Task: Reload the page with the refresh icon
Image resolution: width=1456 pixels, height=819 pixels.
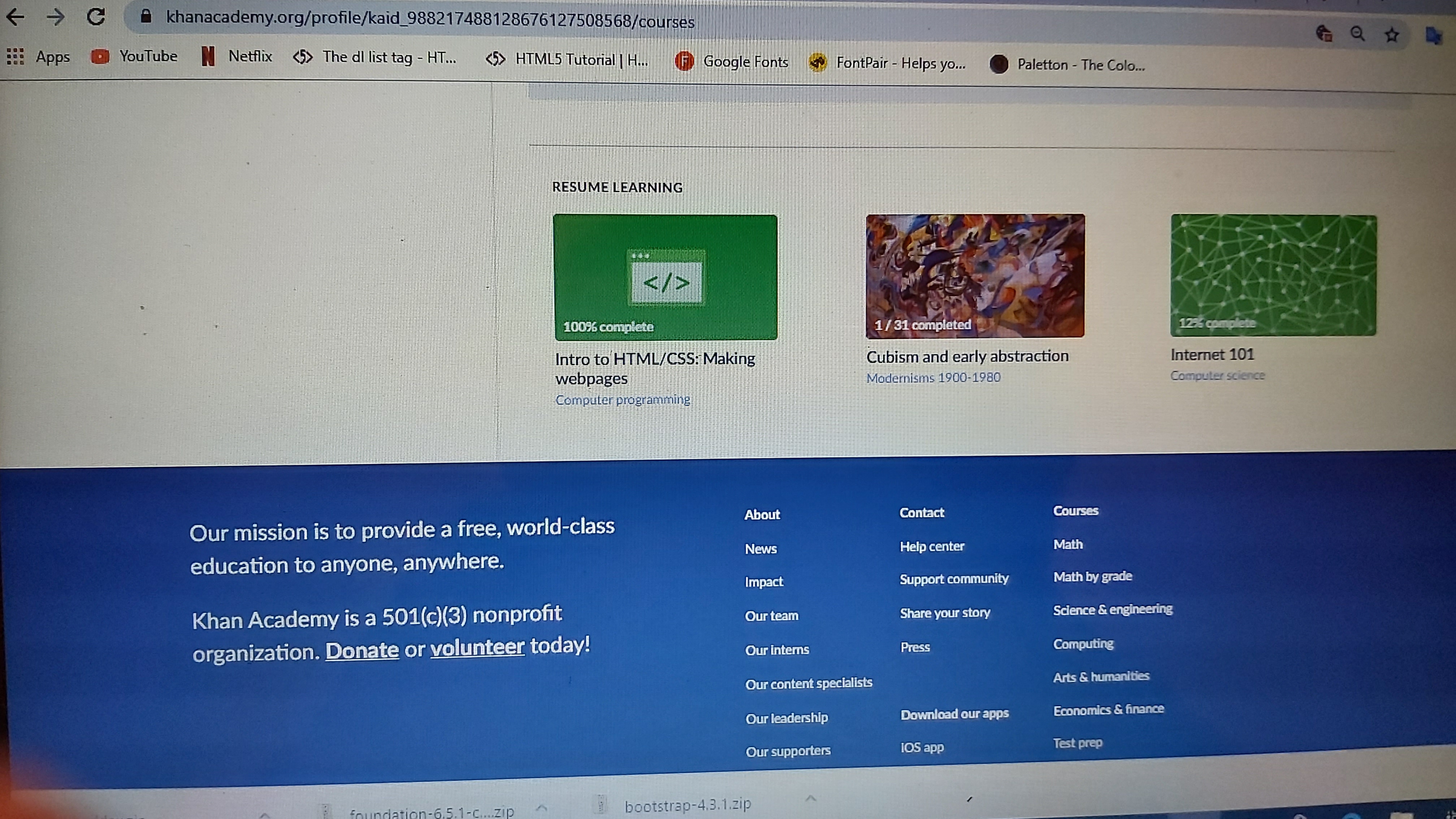Action: 96,16
